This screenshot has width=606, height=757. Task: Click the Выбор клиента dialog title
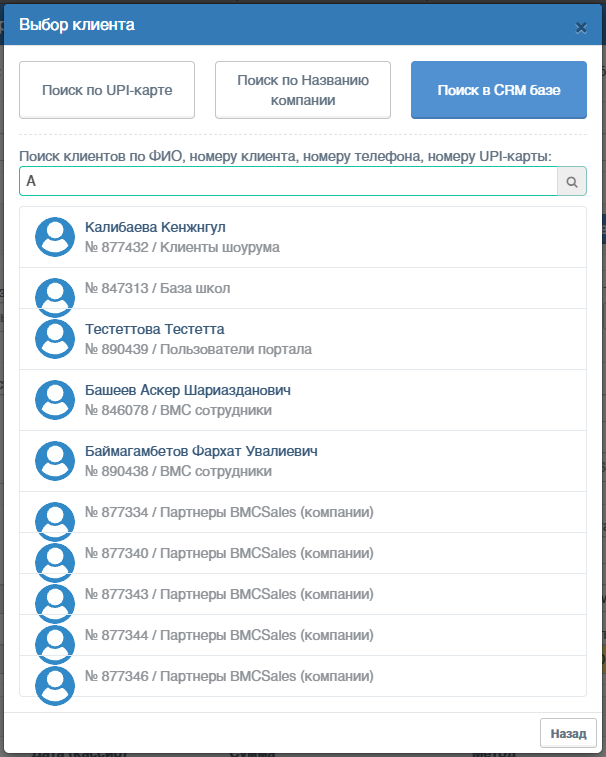coord(77,25)
